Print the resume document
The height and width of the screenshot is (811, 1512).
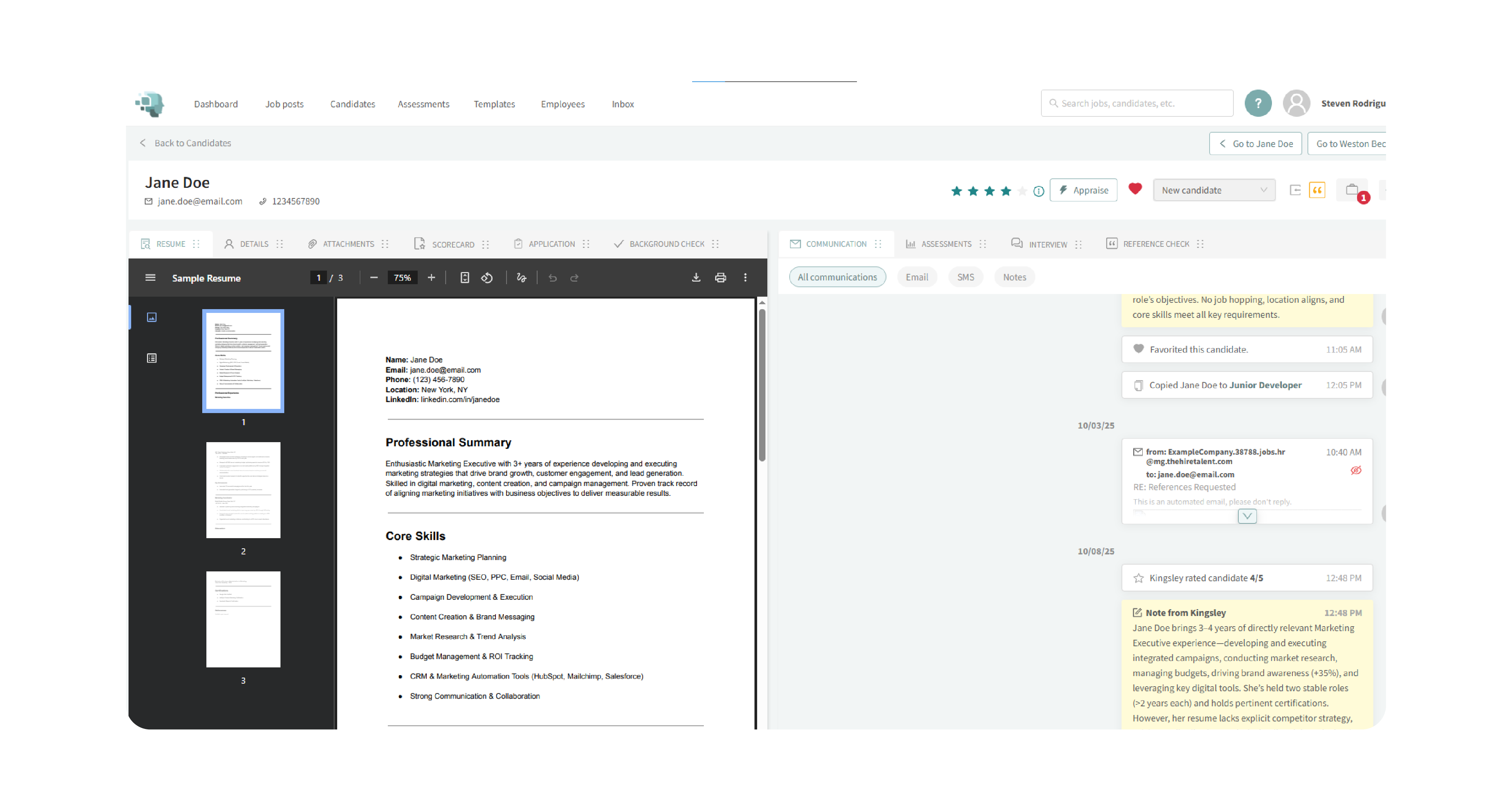click(x=720, y=277)
